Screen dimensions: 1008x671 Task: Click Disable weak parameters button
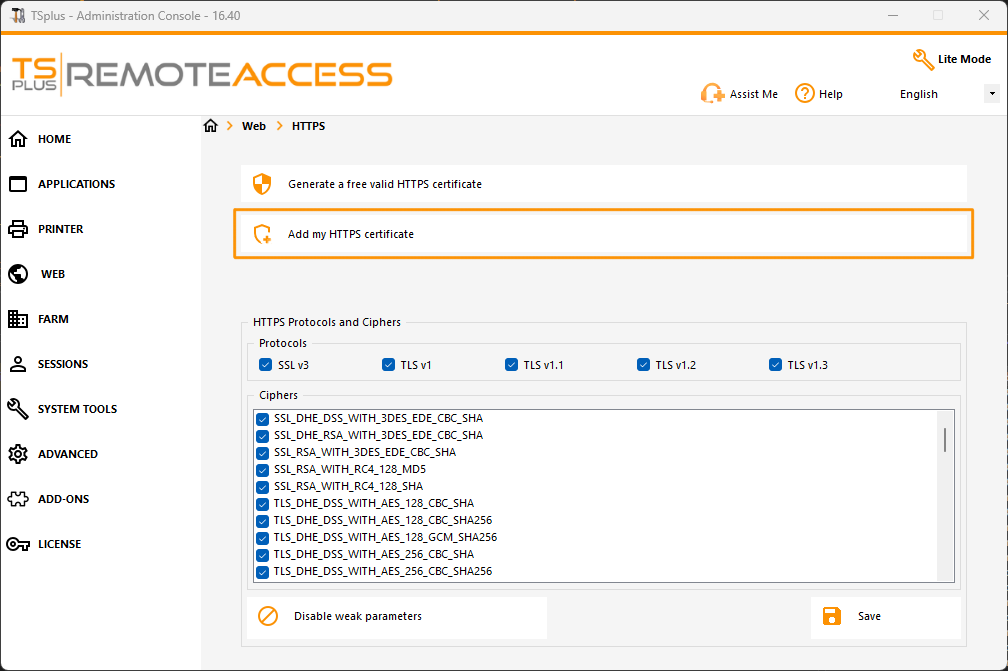coord(357,616)
